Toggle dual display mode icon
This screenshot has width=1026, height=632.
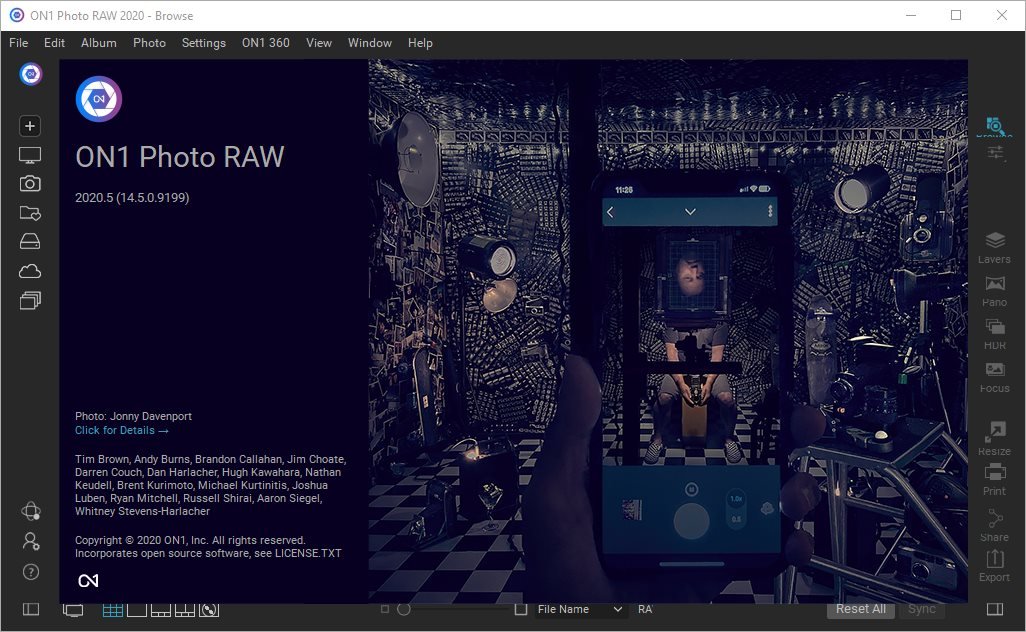pyautogui.click(x=73, y=610)
